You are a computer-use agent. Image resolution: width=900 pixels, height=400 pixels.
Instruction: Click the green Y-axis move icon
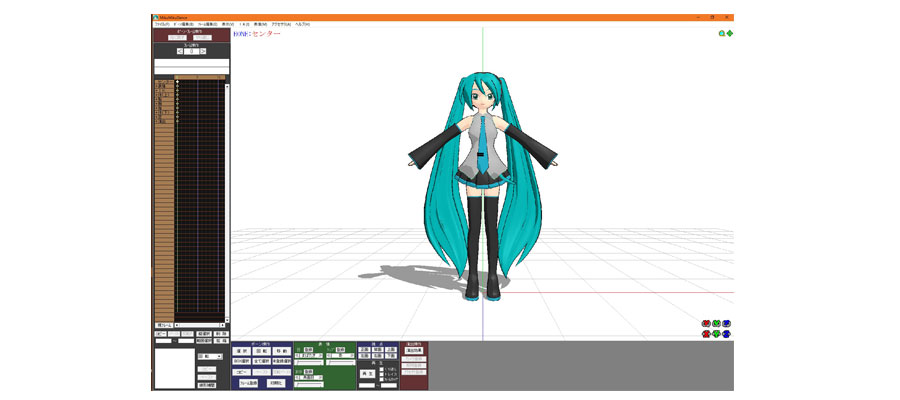click(716, 334)
